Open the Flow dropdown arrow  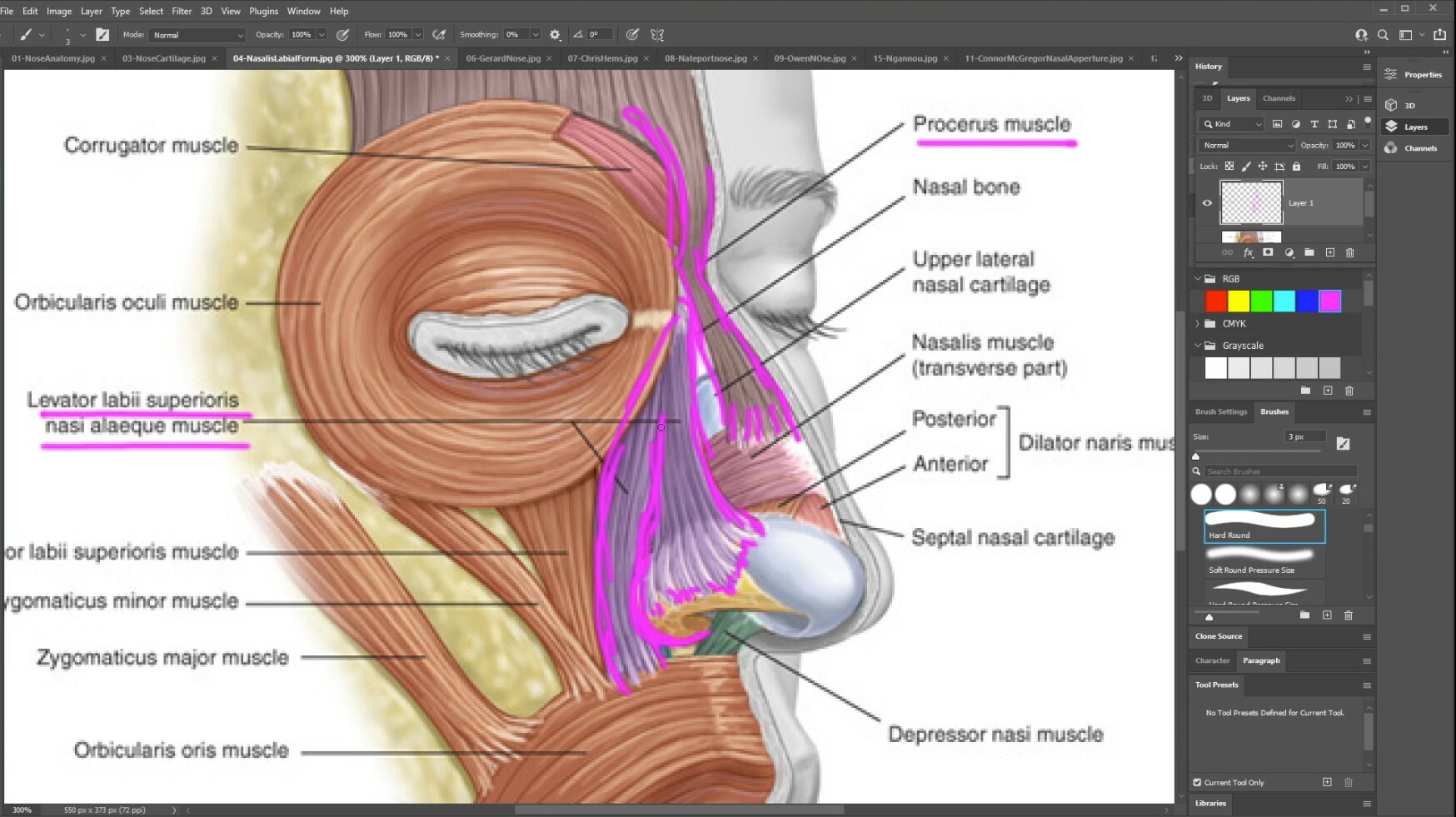(x=418, y=35)
